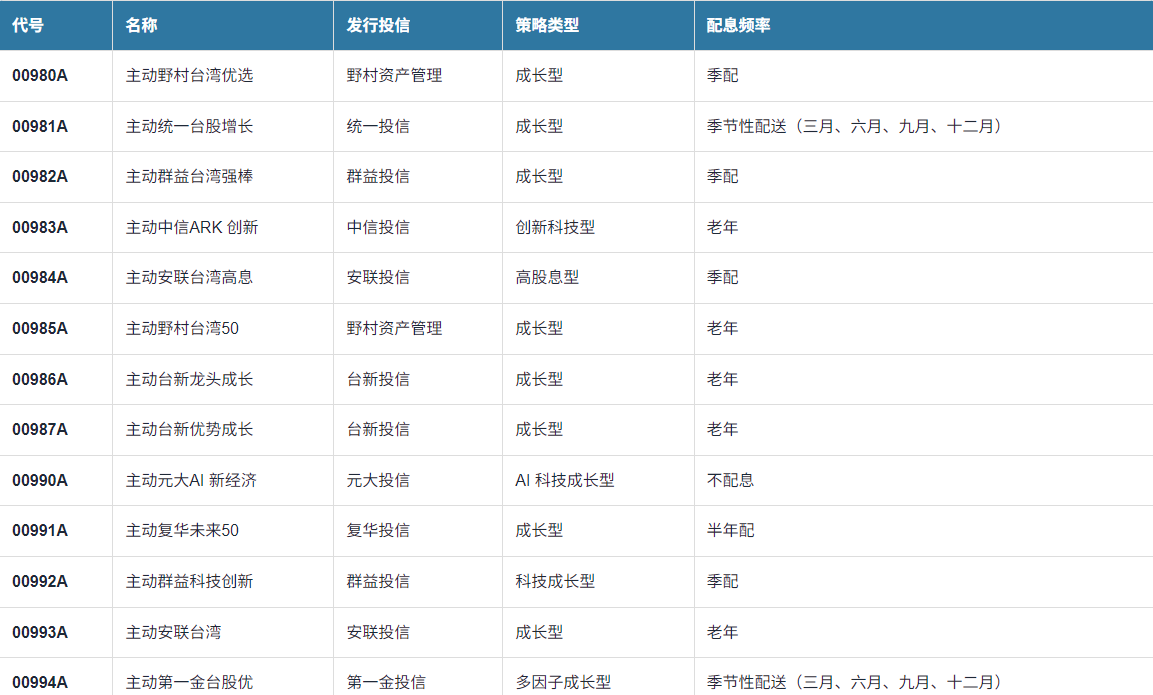
Task: Click dividend 季配 in 00992A row
Action: (722, 581)
